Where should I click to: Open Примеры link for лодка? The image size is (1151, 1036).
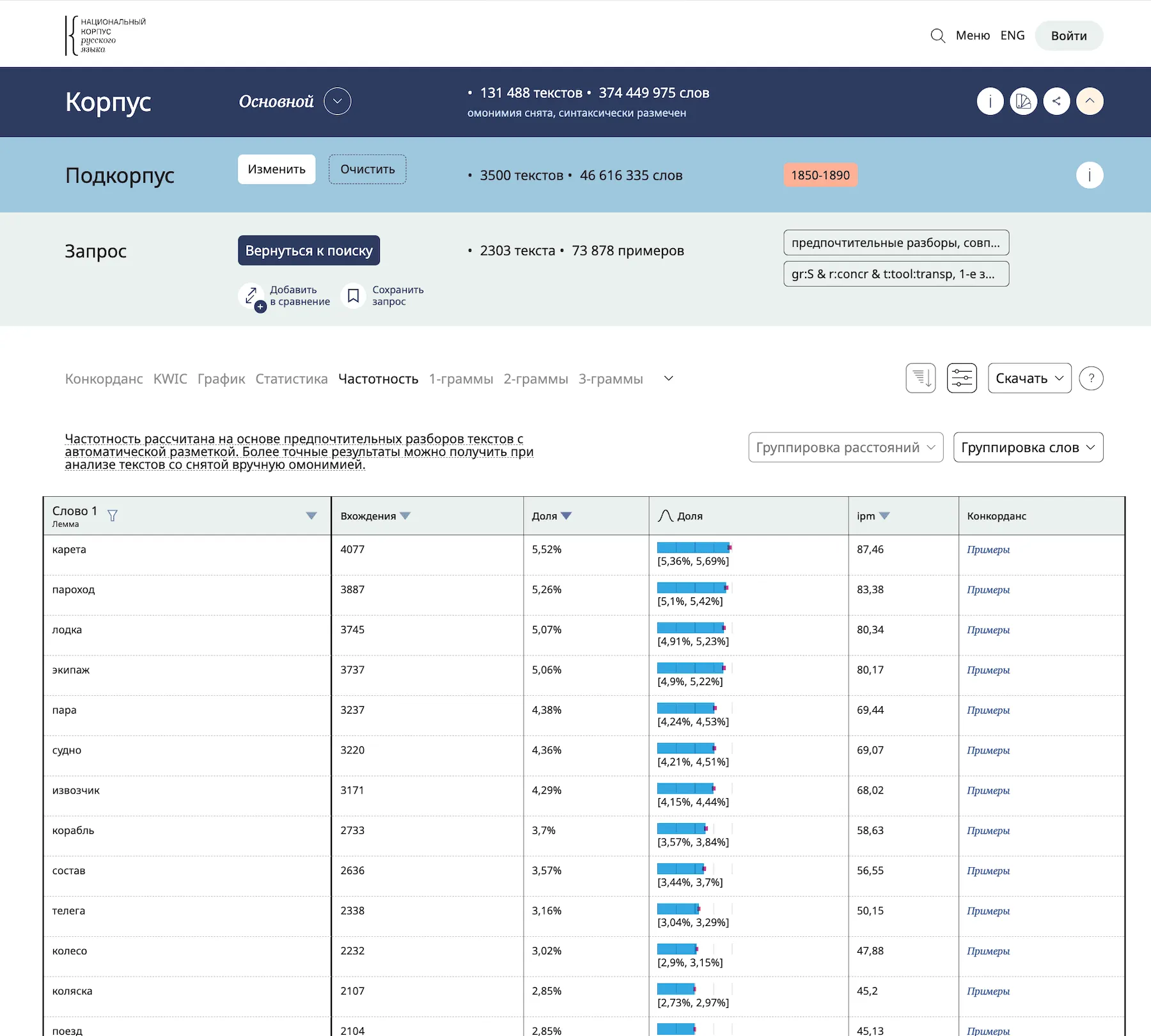pos(988,631)
